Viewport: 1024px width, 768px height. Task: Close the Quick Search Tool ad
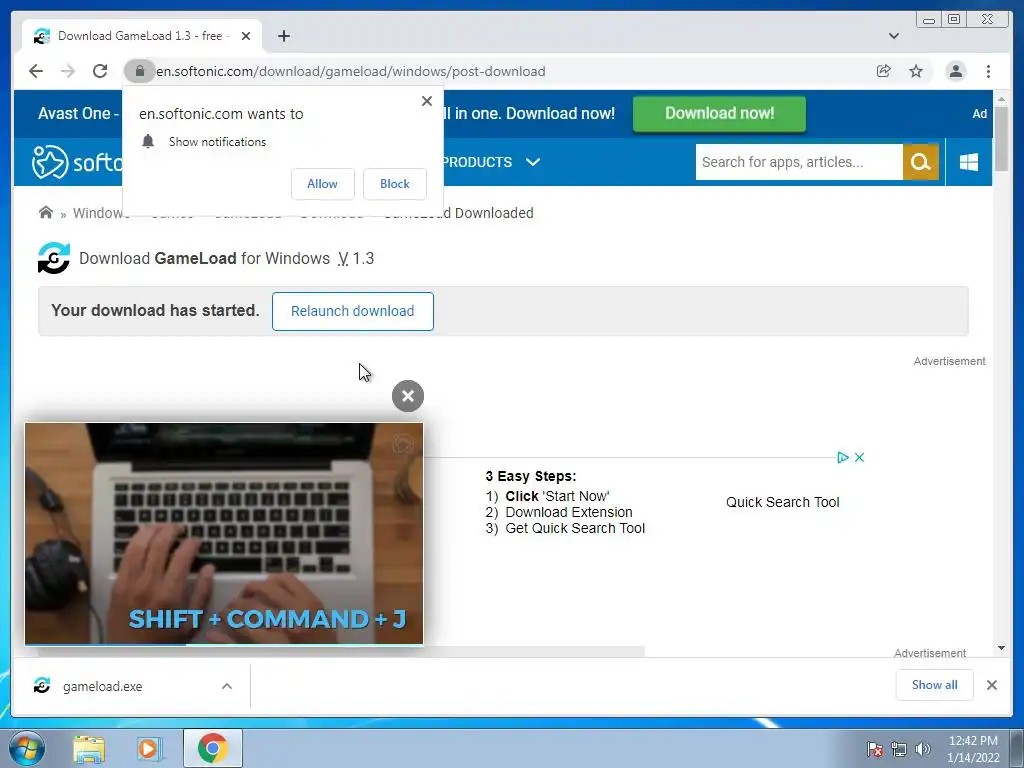tap(859, 457)
